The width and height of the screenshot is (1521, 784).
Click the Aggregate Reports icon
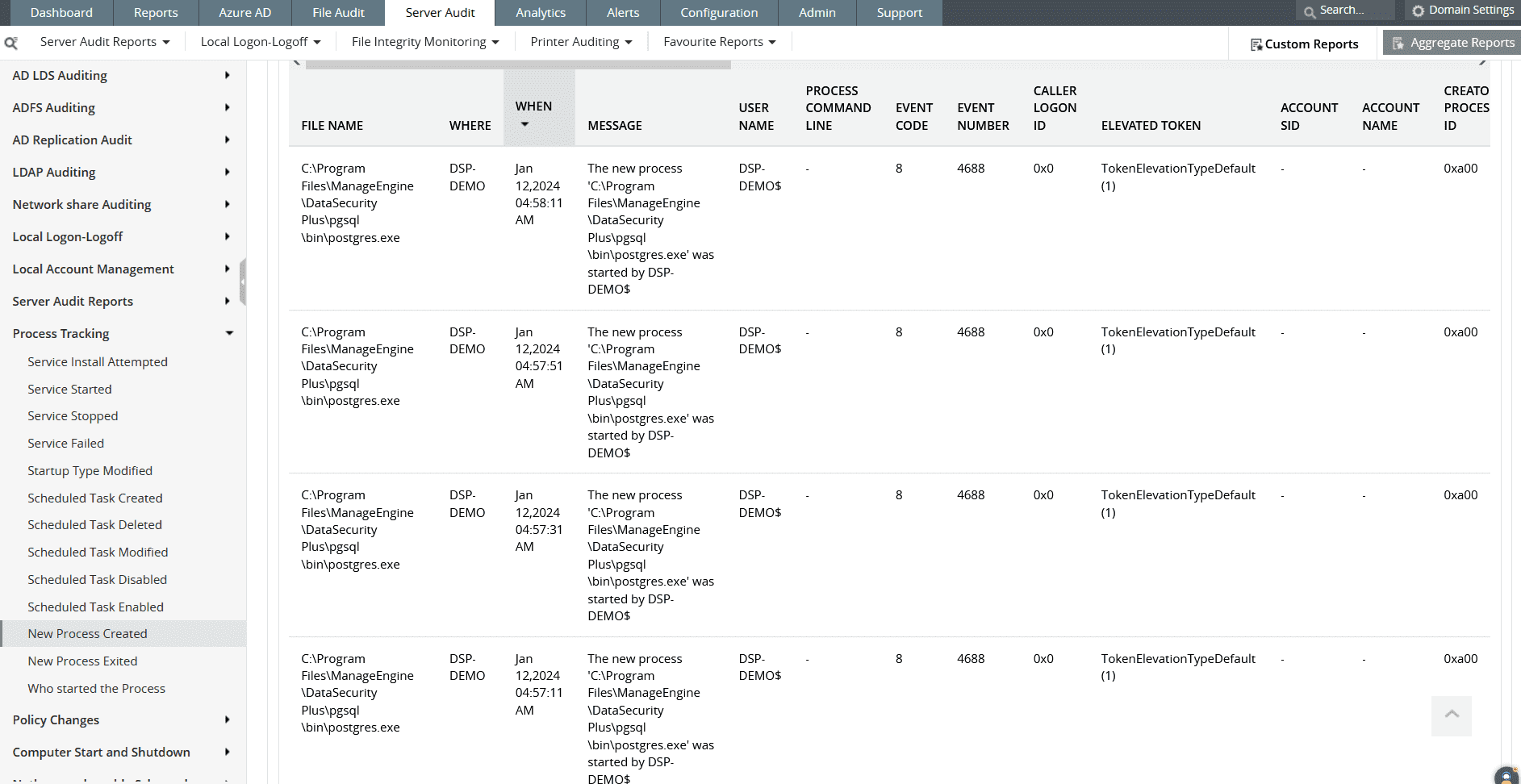click(x=1398, y=42)
